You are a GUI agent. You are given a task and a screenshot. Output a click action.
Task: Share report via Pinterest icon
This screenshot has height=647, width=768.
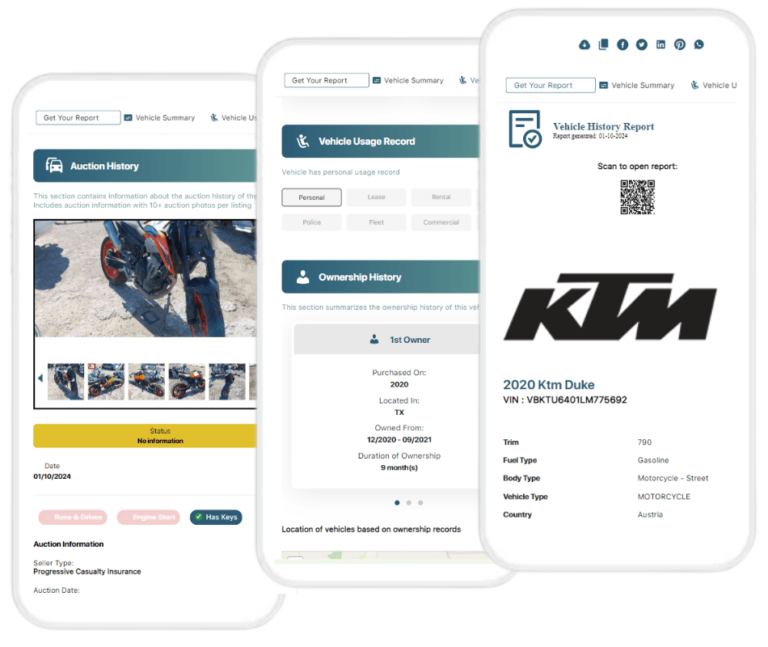[679, 45]
